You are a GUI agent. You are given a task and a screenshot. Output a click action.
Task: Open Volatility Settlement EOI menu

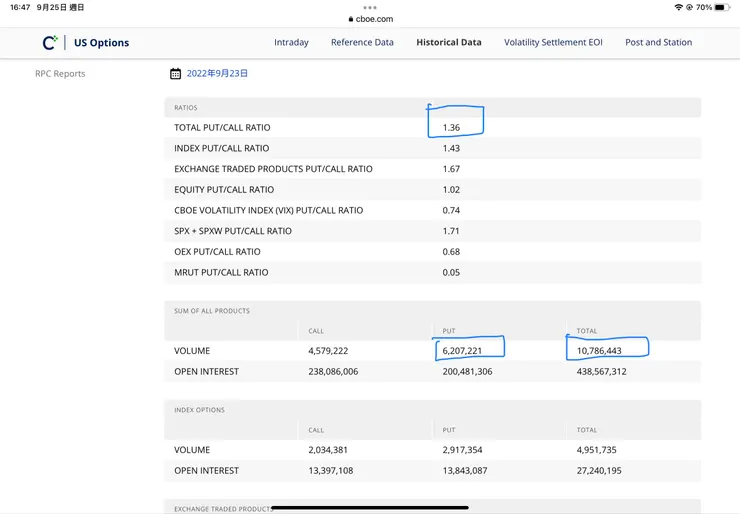click(553, 43)
